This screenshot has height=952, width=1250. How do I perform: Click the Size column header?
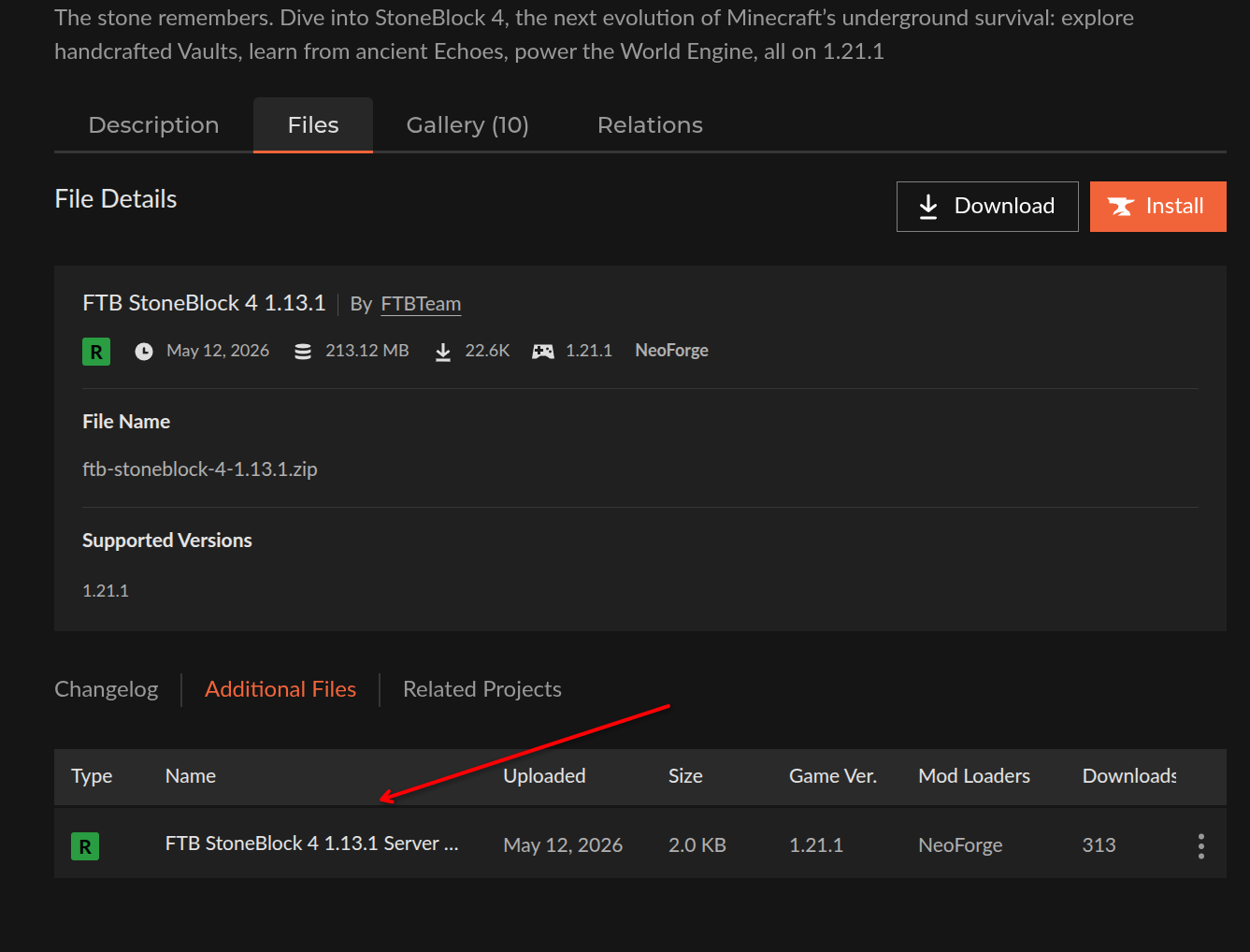(x=685, y=776)
